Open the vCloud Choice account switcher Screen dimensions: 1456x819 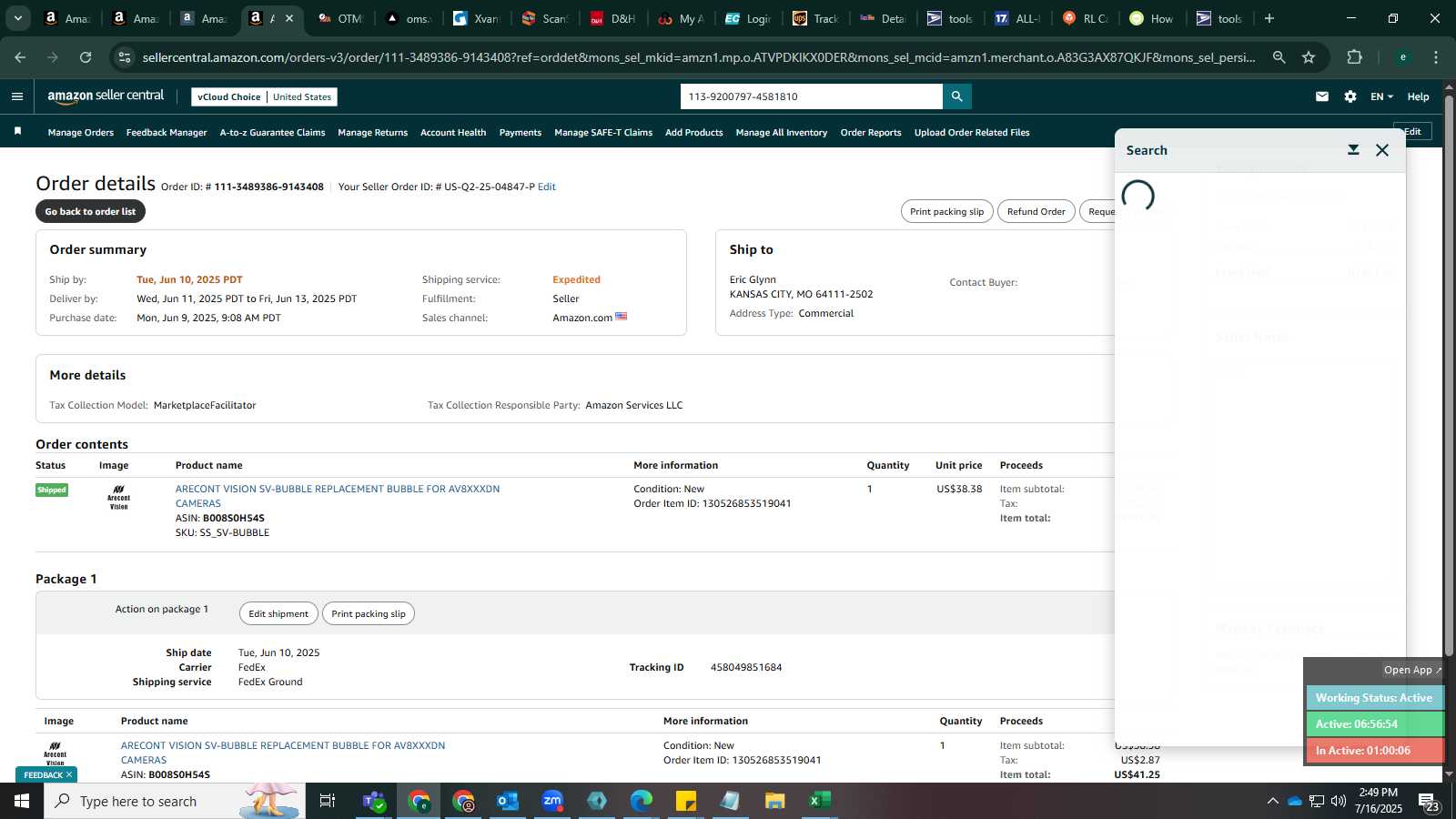pyautogui.click(x=264, y=96)
